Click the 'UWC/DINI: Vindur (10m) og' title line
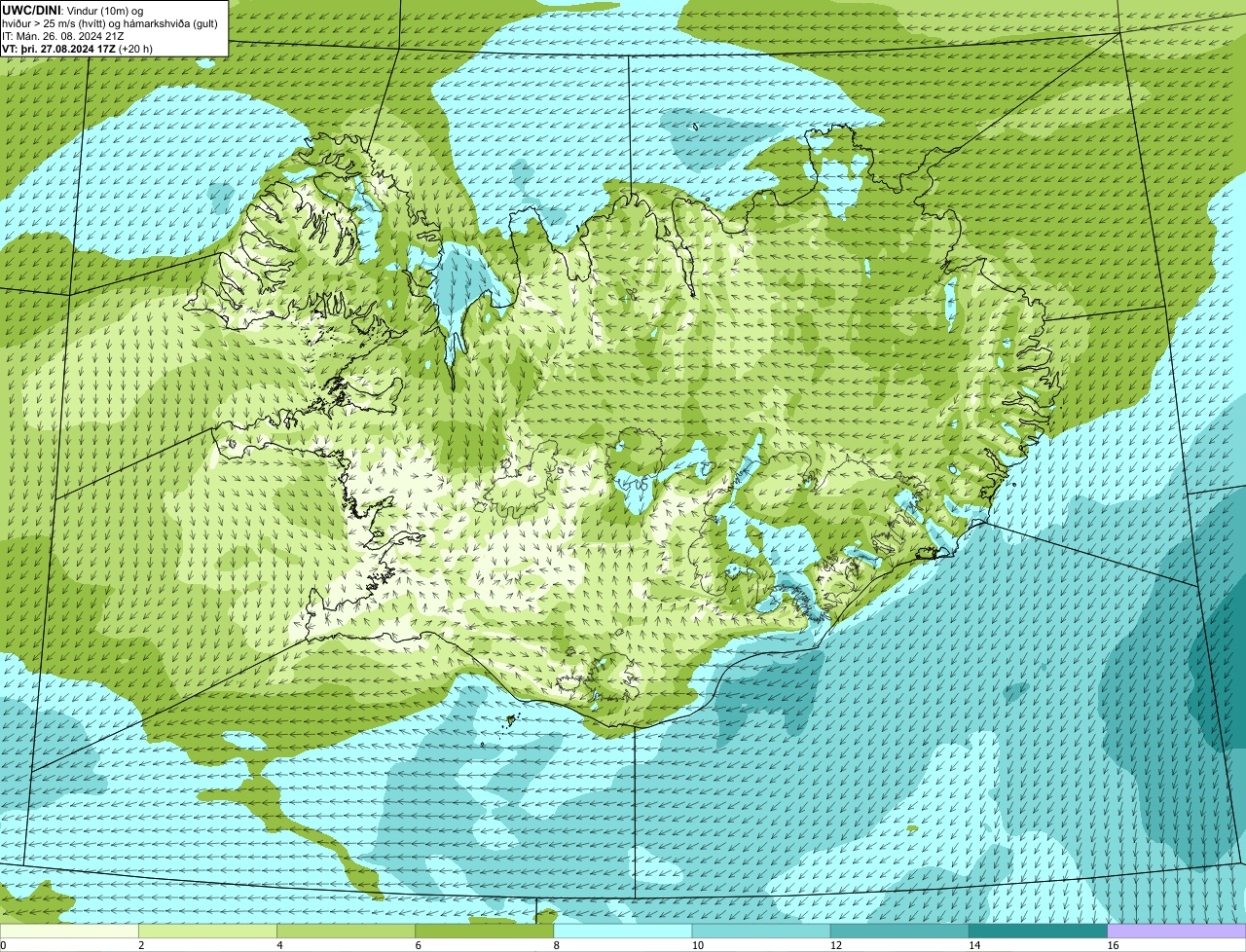Image resolution: width=1246 pixels, height=952 pixels. (x=73, y=10)
